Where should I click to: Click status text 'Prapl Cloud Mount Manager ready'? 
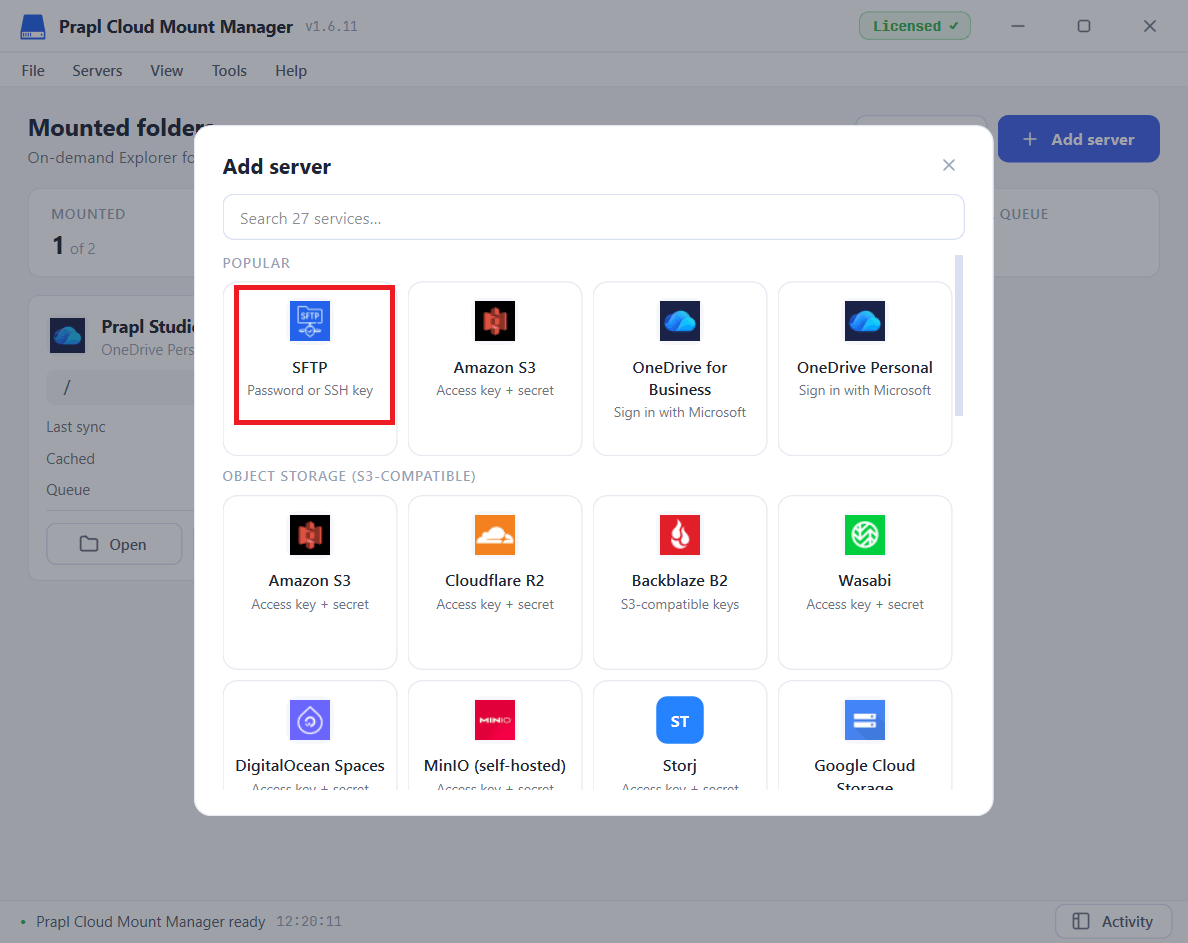click(151, 921)
